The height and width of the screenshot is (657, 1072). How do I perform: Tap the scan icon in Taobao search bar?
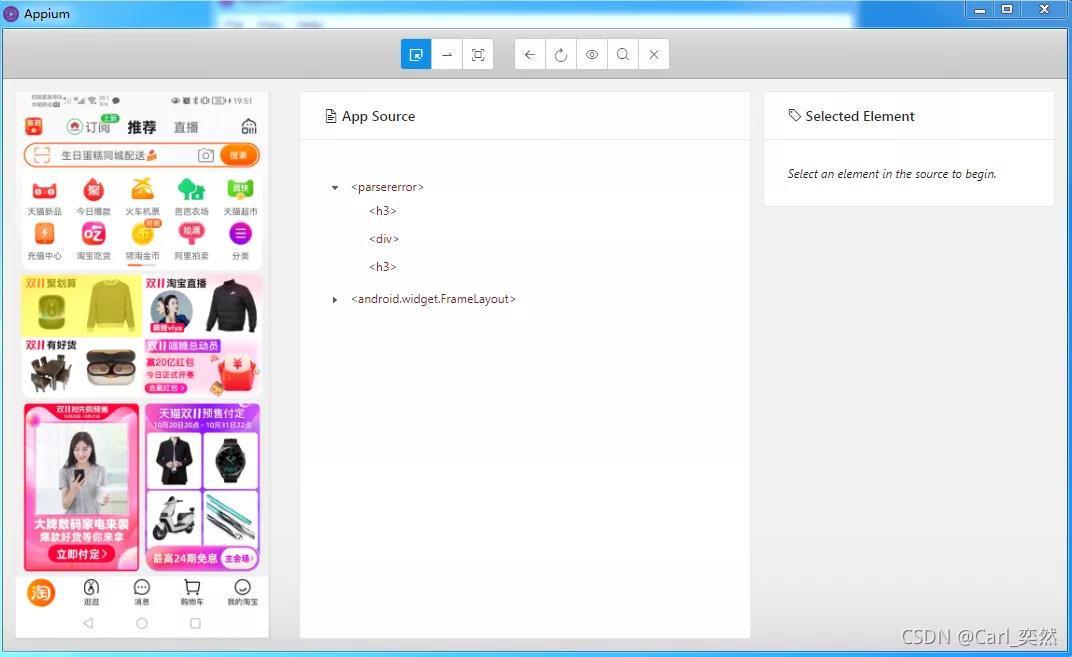[42, 155]
